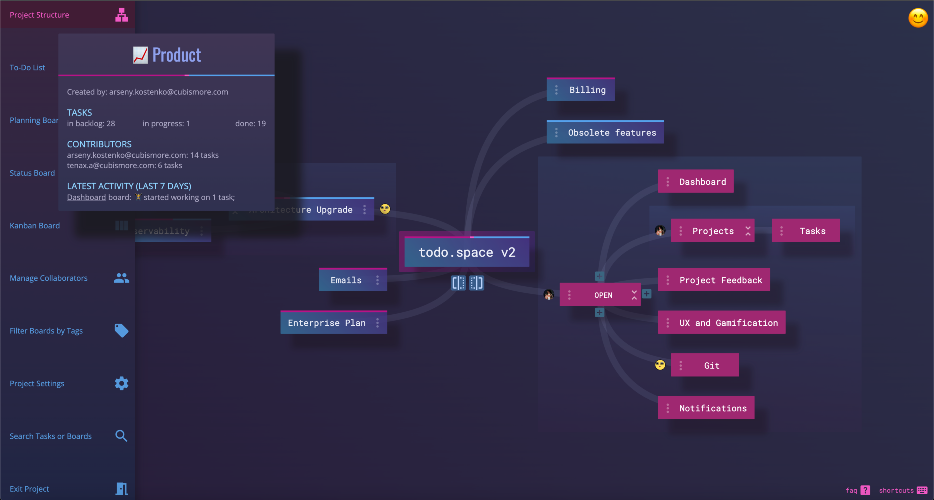Select the Obsolete features board node
The image size is (934, 500).
[x=605, y=132]
